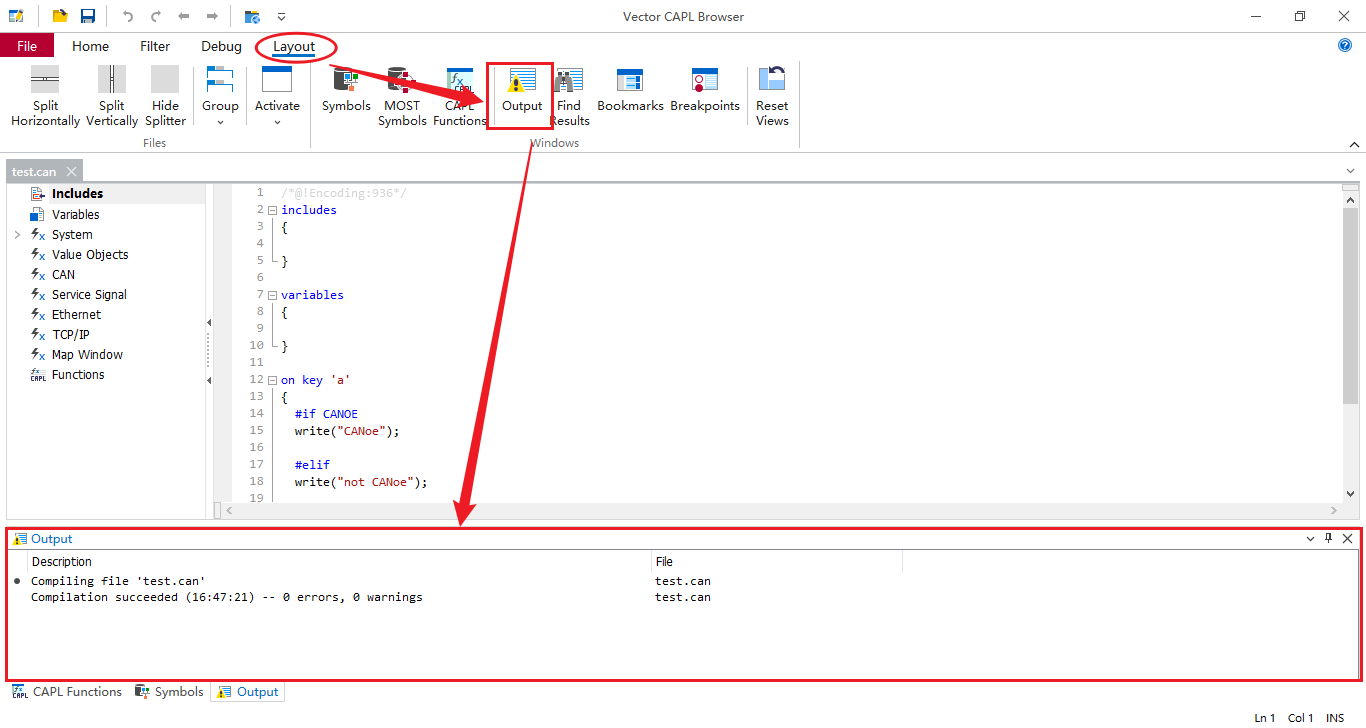
Task: Select Map Window in the tree
Action: click(87, 354)
